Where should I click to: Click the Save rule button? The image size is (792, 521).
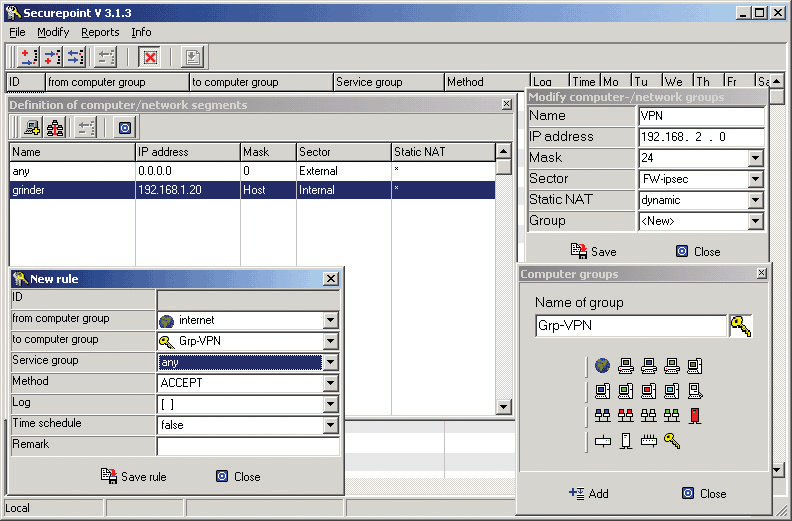[x=133, y=476]
